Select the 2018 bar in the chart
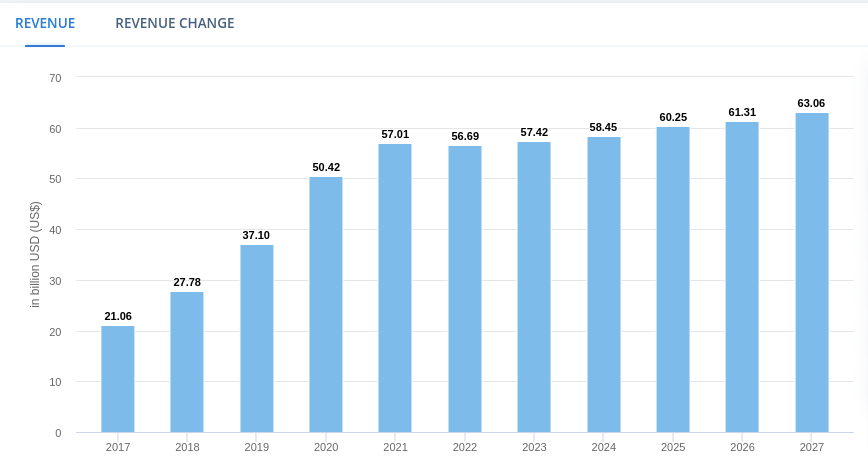This screenshot has height=464, width=868. tap(187, 362)
